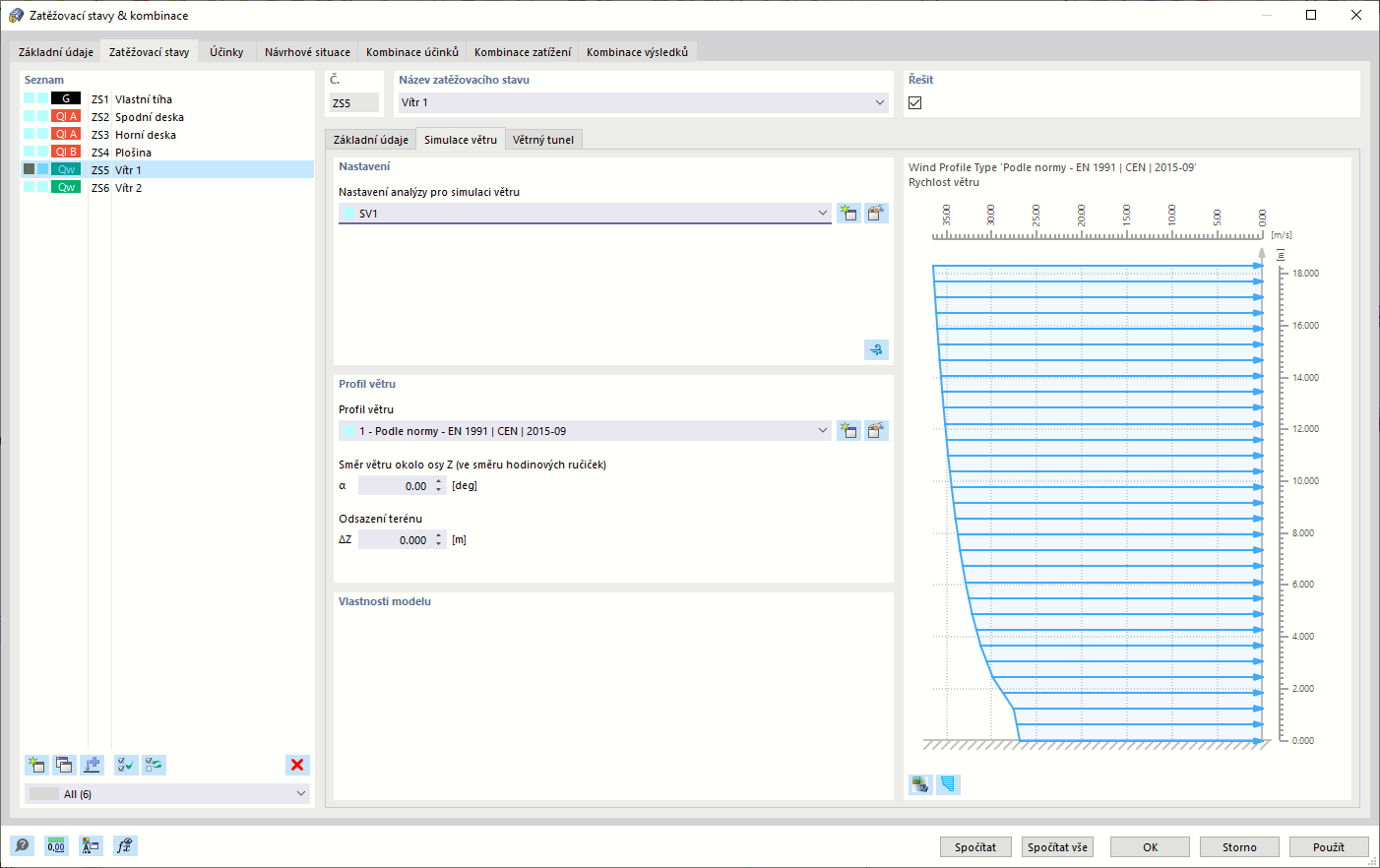Decrease the ΔZ terrain offset value

pos(439,544)
